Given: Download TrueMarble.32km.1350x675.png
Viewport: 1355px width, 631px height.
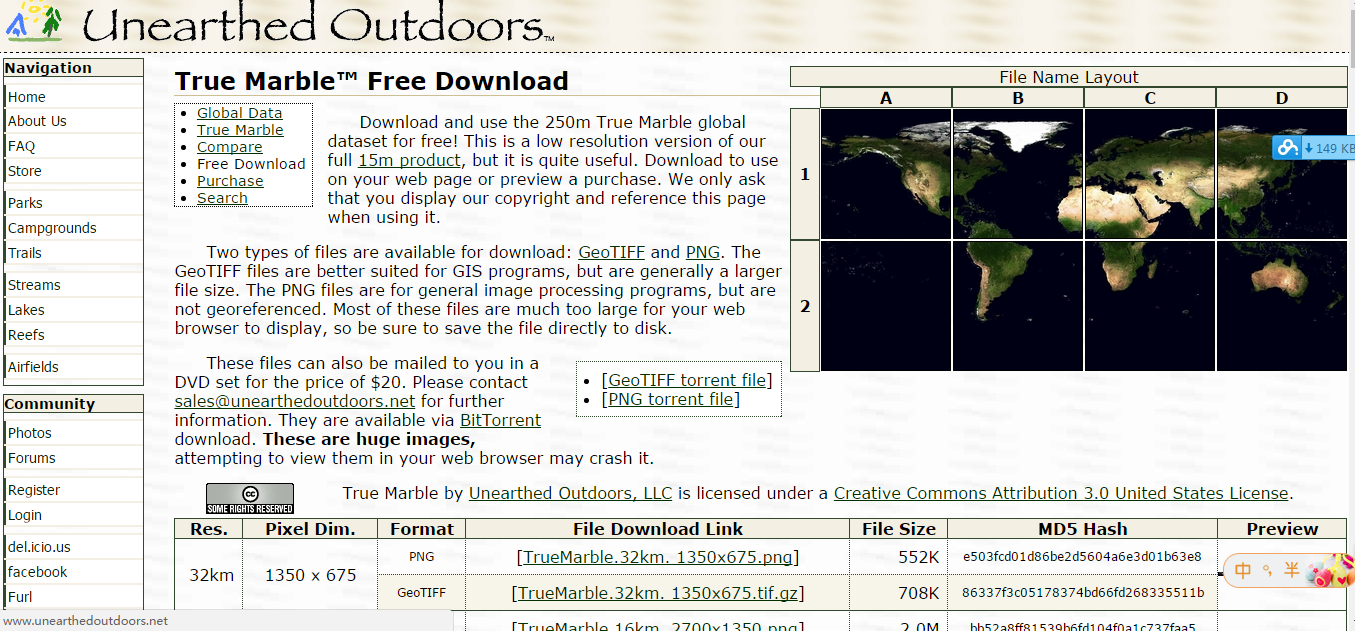Looking at the screenshot, I should pyautogui.click(x=658, y=557).
